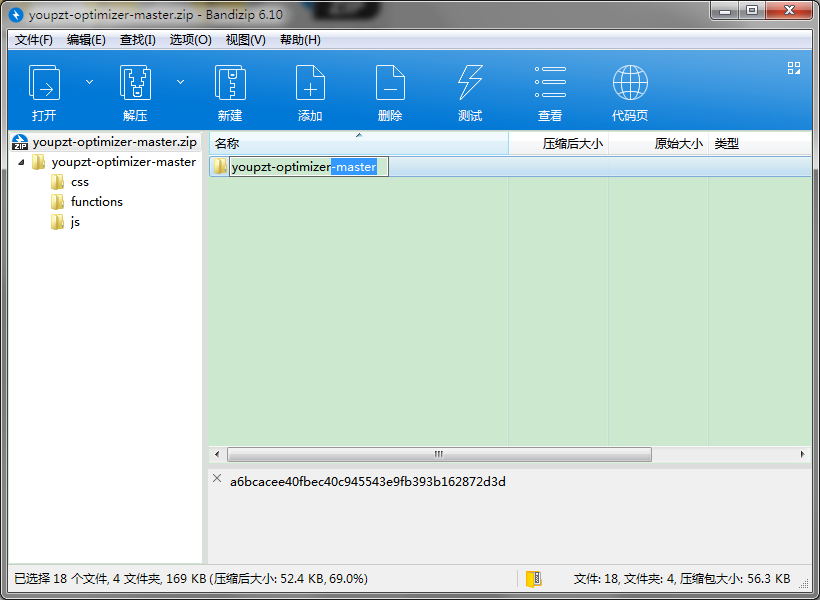This screenshot has width=820, height=600.
Task: Click the Add (添加) file icon
Action: 310,83
